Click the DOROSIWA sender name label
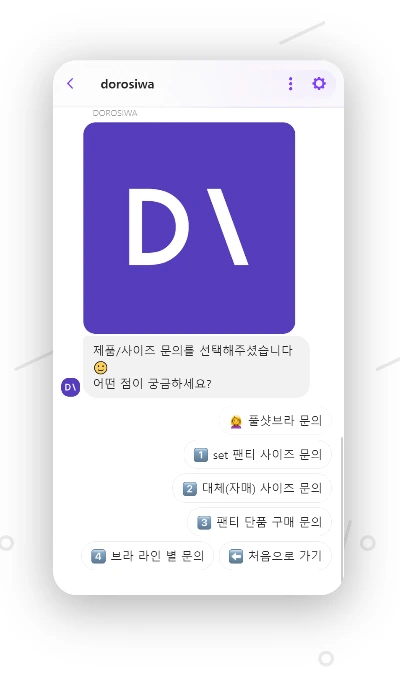This screenshot has height=674, width=400. [115, 113]
